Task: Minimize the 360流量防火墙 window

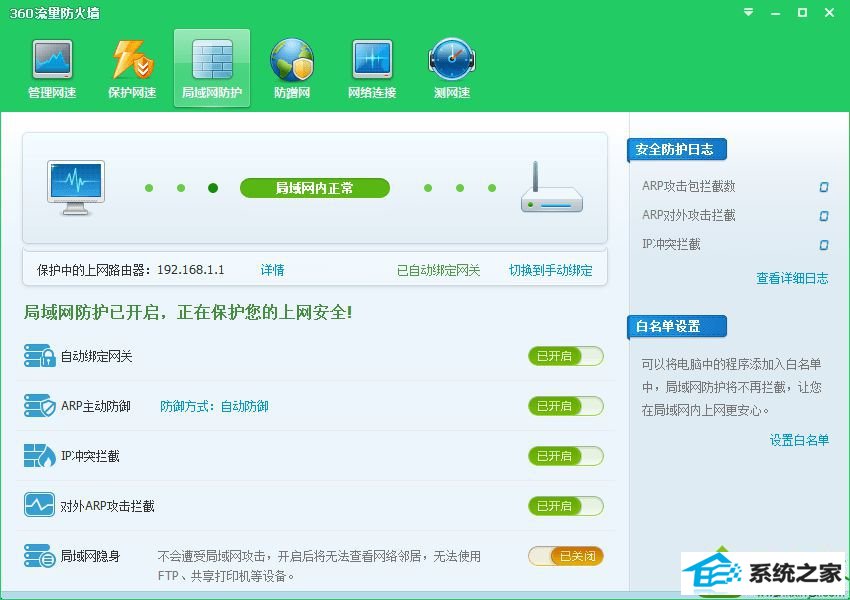Action: [x=776, y=13]
